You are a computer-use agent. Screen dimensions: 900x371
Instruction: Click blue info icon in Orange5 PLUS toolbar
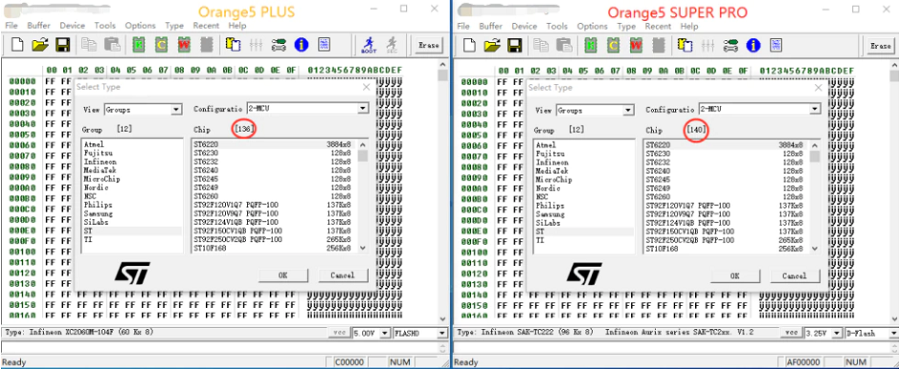pos(301,45)
